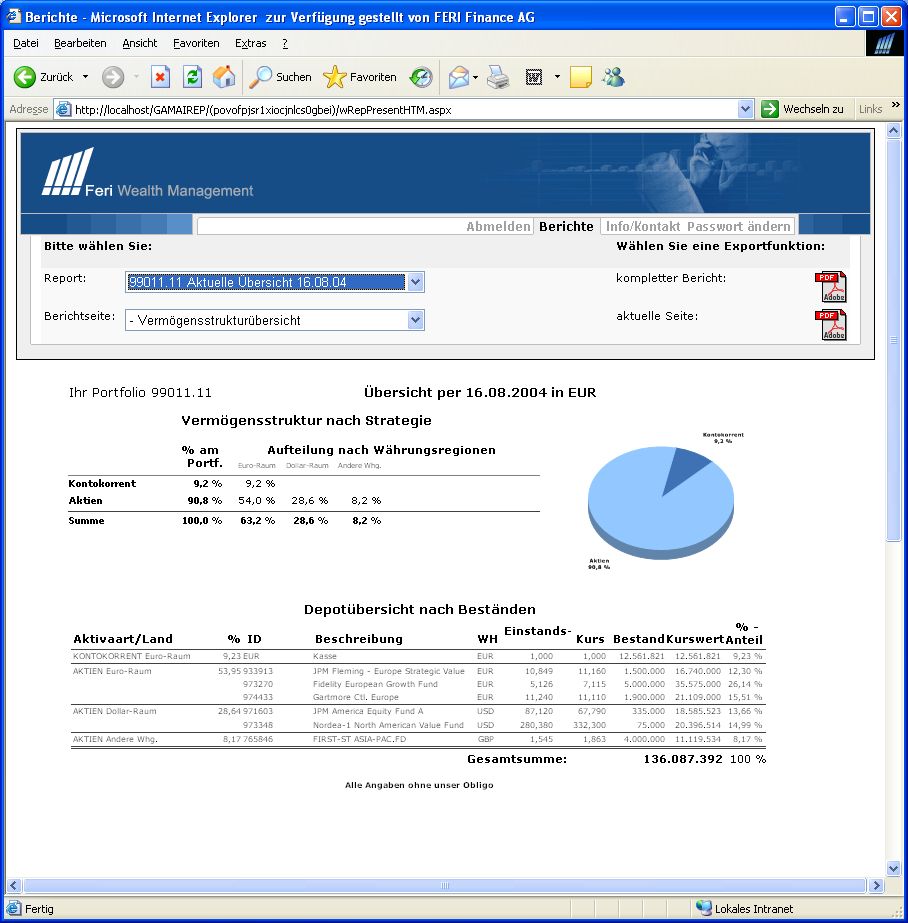Click the Aktien row label
Viewport: 908px width, 923px height.
[x=85, y=500]
